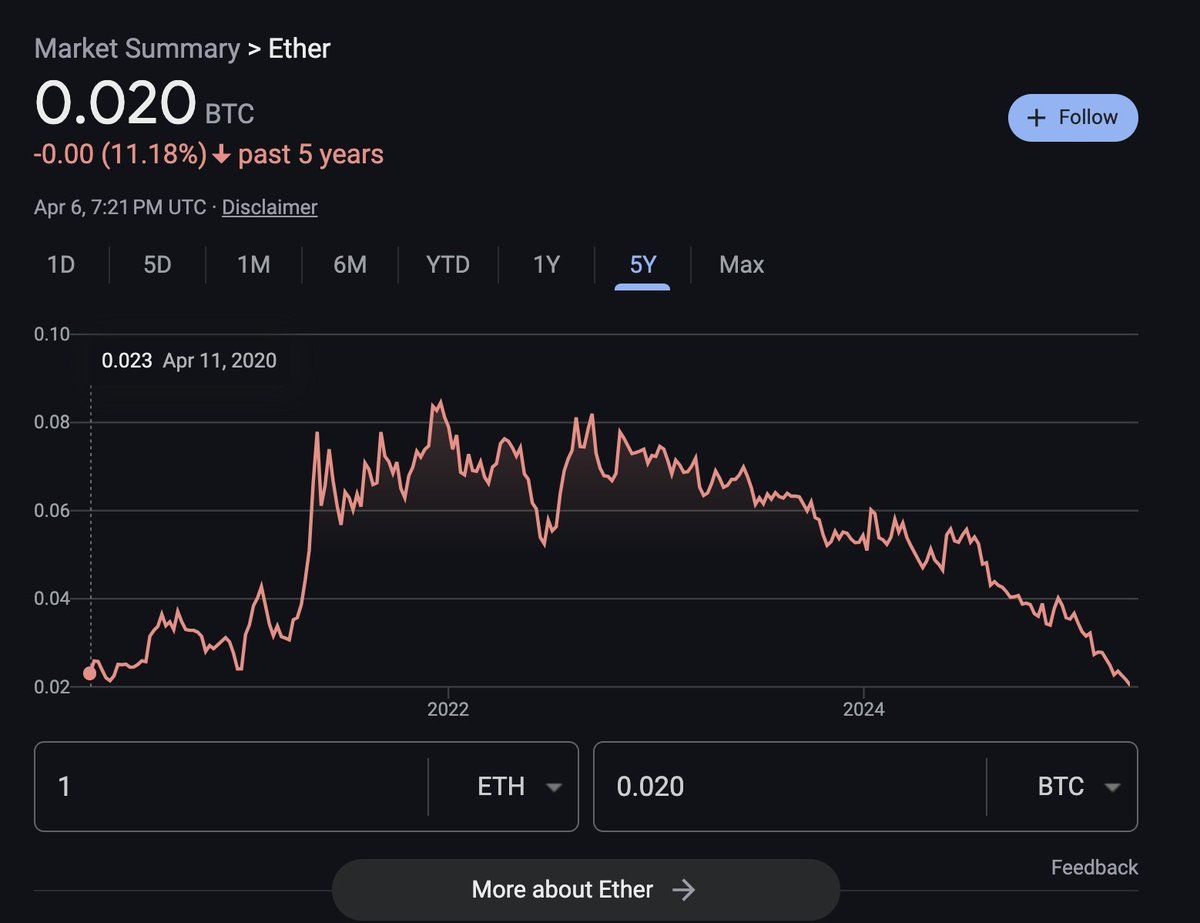Click the BTC amount field showing 0.020

(790, 787)
